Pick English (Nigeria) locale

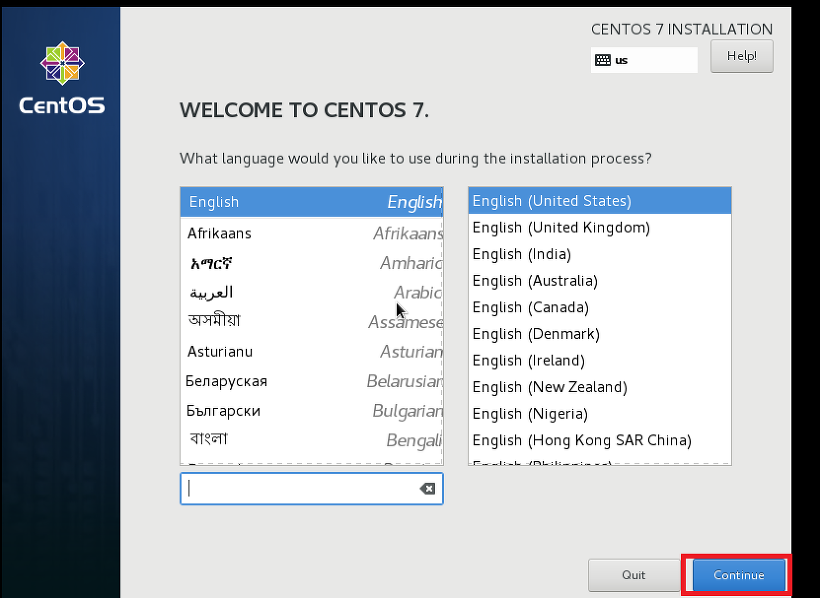pyautogui.click(x=600, y=414)
